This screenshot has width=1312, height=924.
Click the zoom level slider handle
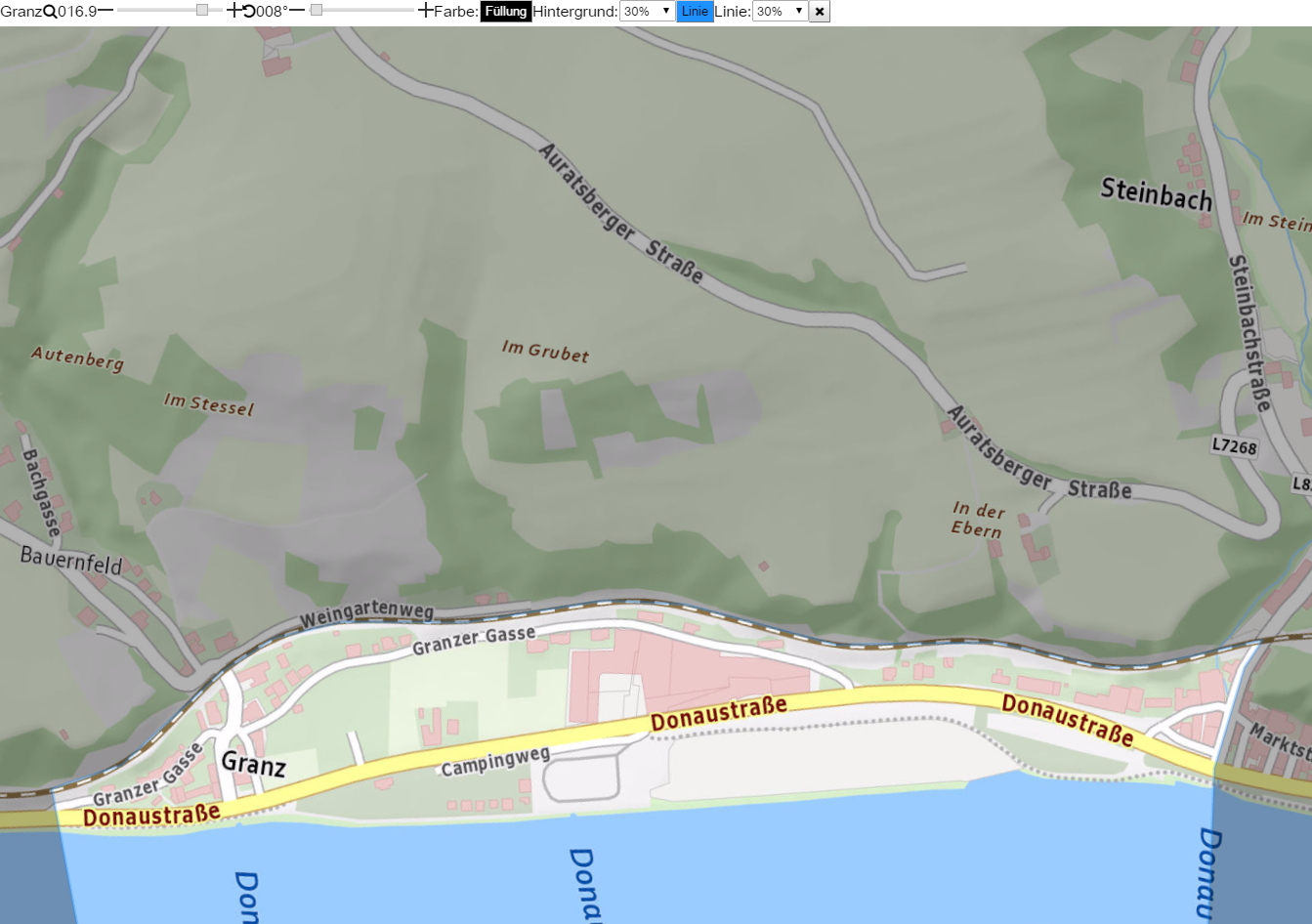coord(202,10)
